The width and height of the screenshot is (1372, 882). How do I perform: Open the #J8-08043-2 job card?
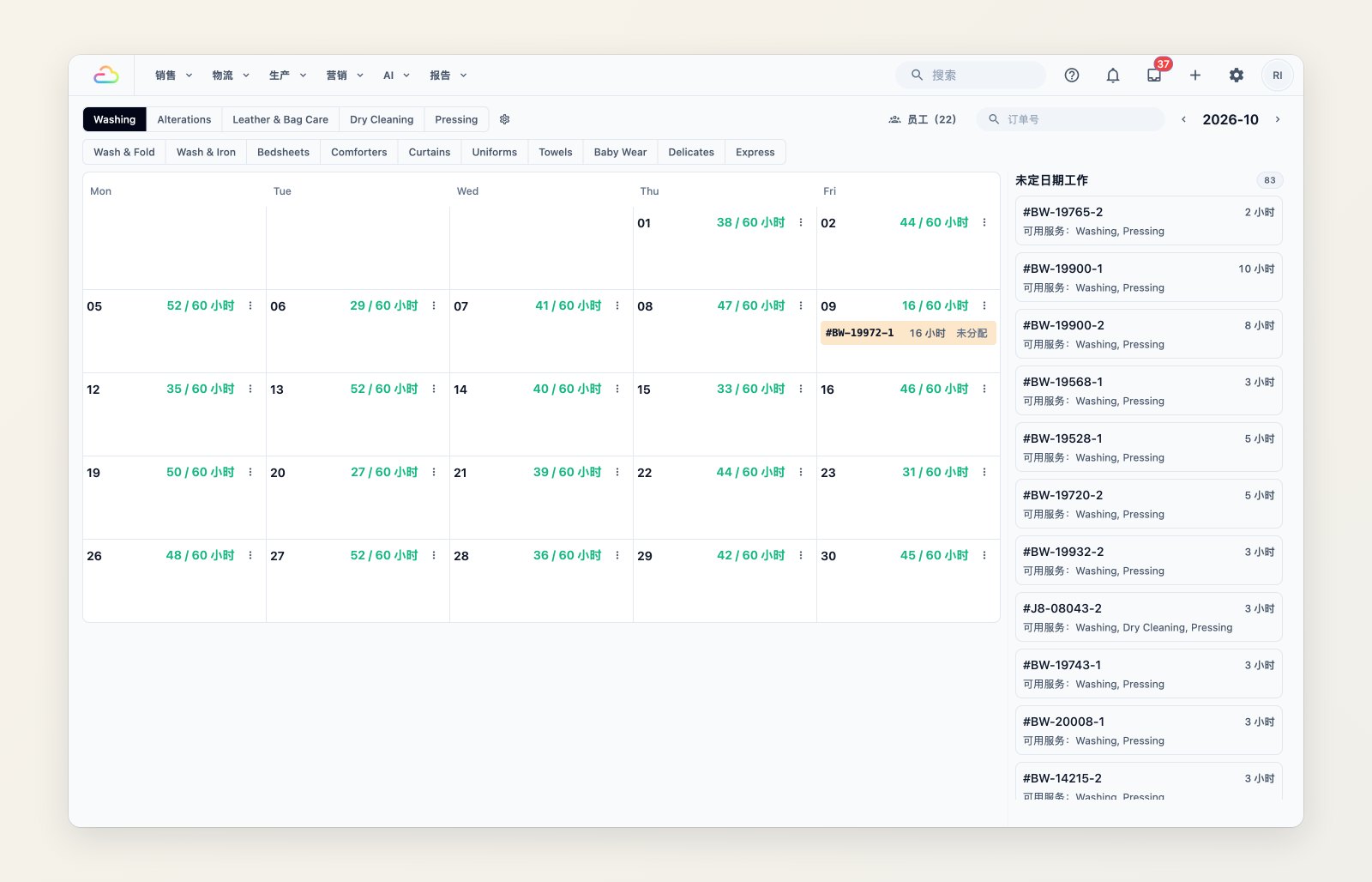click(1149, 617)
